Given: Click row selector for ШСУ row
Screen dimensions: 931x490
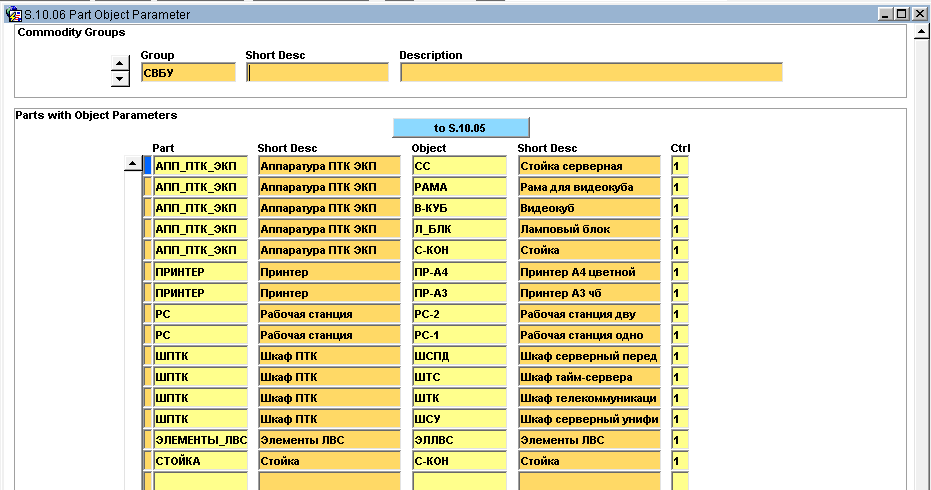Looking at the screenshot, I should pos(148,419).
